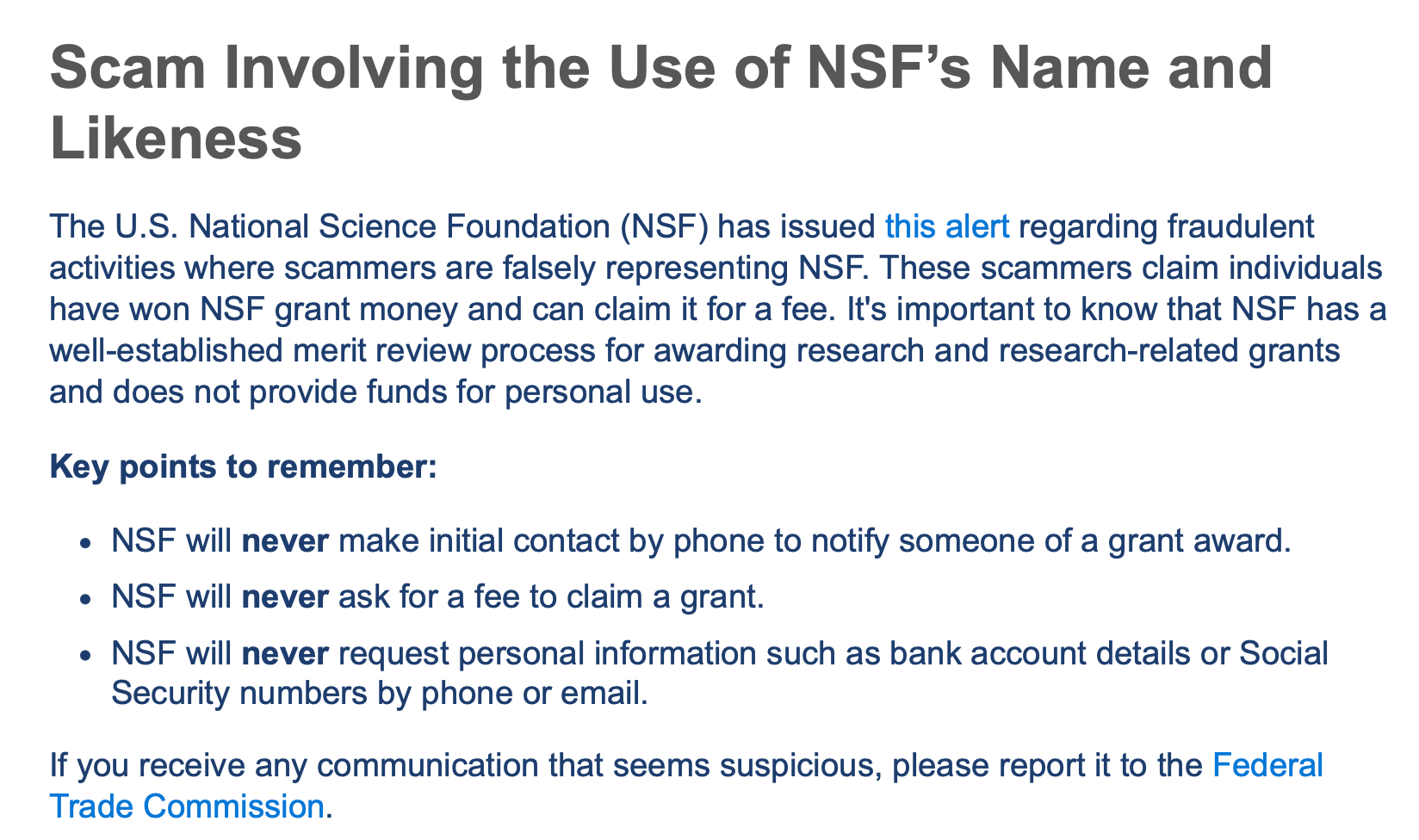The image size is (1419, 840).
Task: Click bold "never" in the personal information bullet
Action: pos(285,654)
